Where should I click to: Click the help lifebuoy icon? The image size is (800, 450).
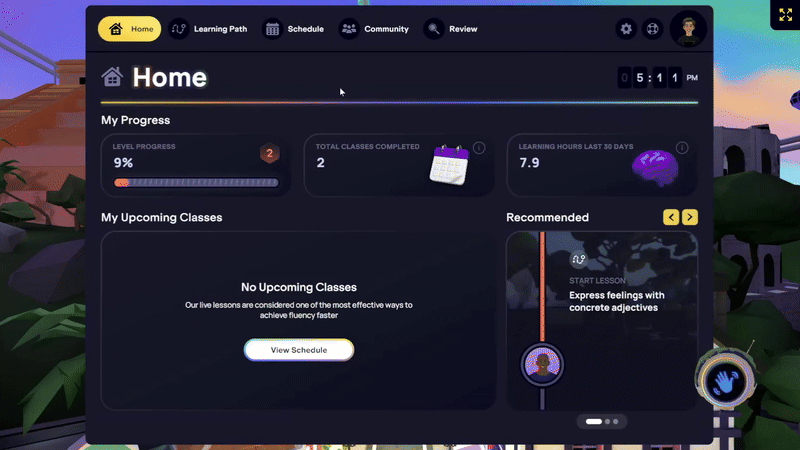click(652, 29)
